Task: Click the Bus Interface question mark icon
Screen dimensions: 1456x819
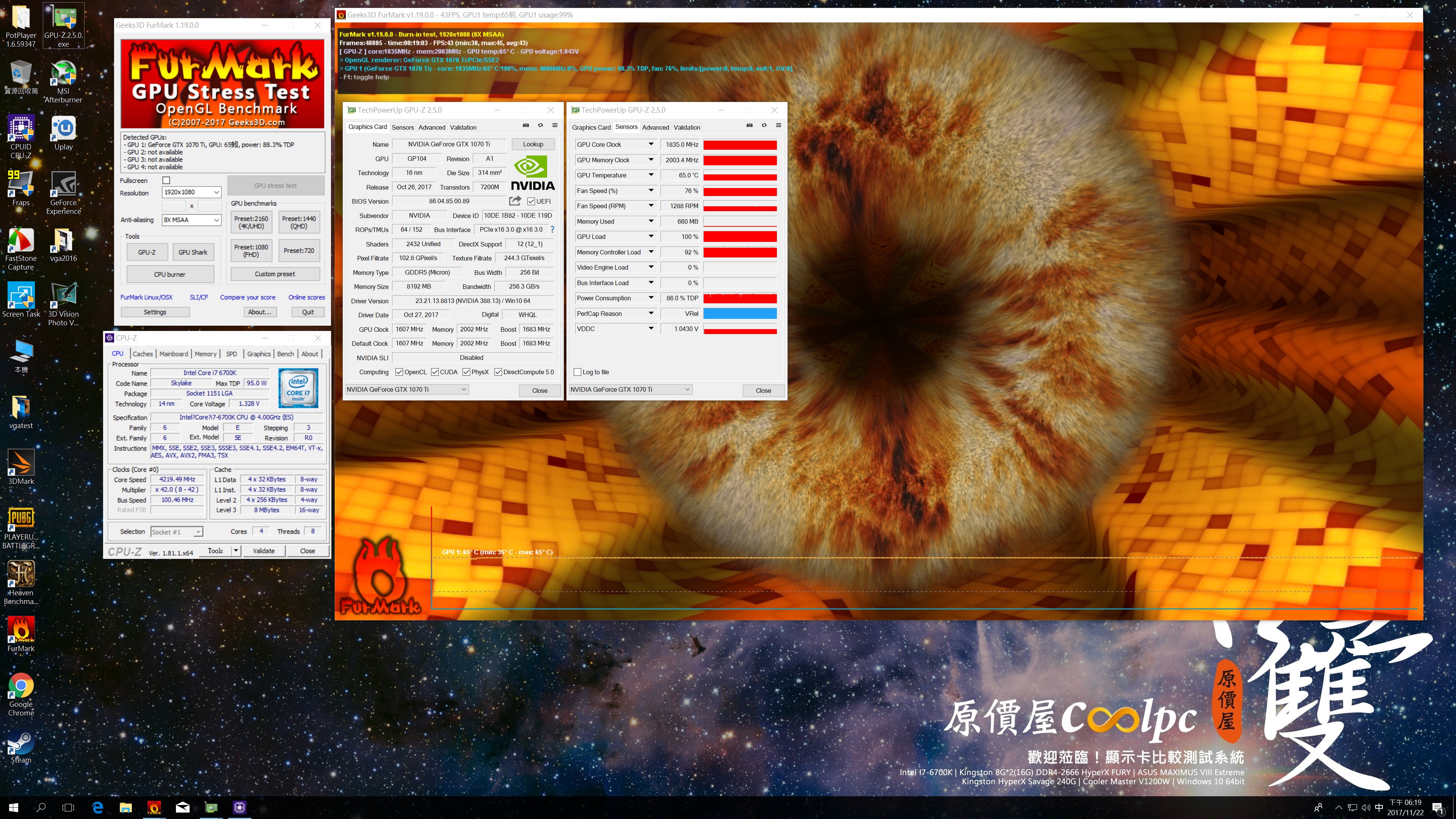Action: click(552, 229)
